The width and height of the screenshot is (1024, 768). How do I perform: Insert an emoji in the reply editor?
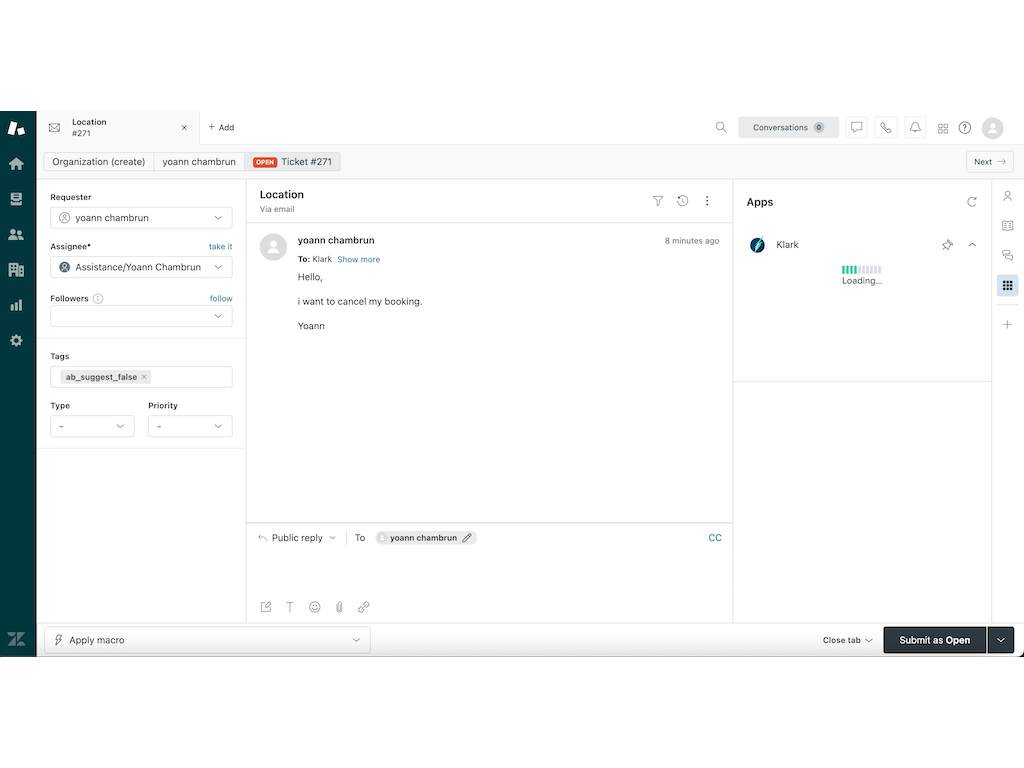coord(315,607)
